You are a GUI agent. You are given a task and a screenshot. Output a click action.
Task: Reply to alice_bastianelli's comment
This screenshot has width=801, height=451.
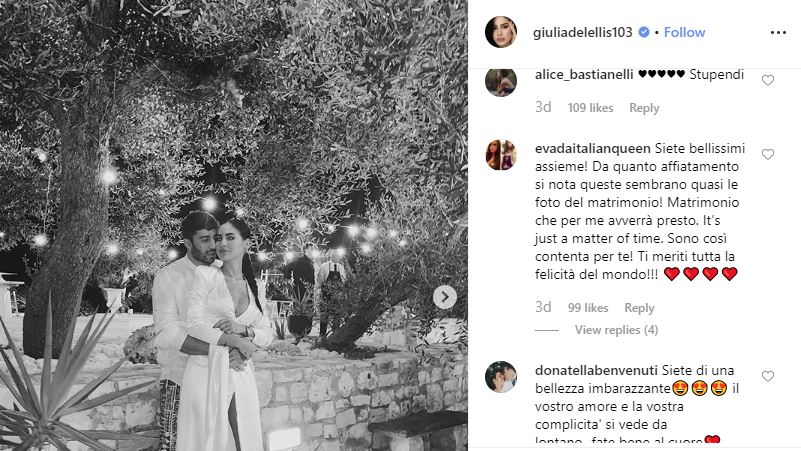point(644,108)
